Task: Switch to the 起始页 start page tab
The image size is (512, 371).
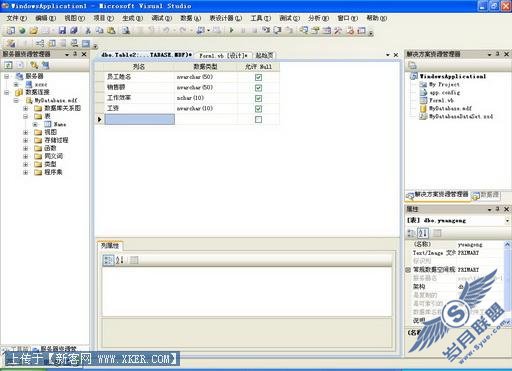Action: point(264,55)
